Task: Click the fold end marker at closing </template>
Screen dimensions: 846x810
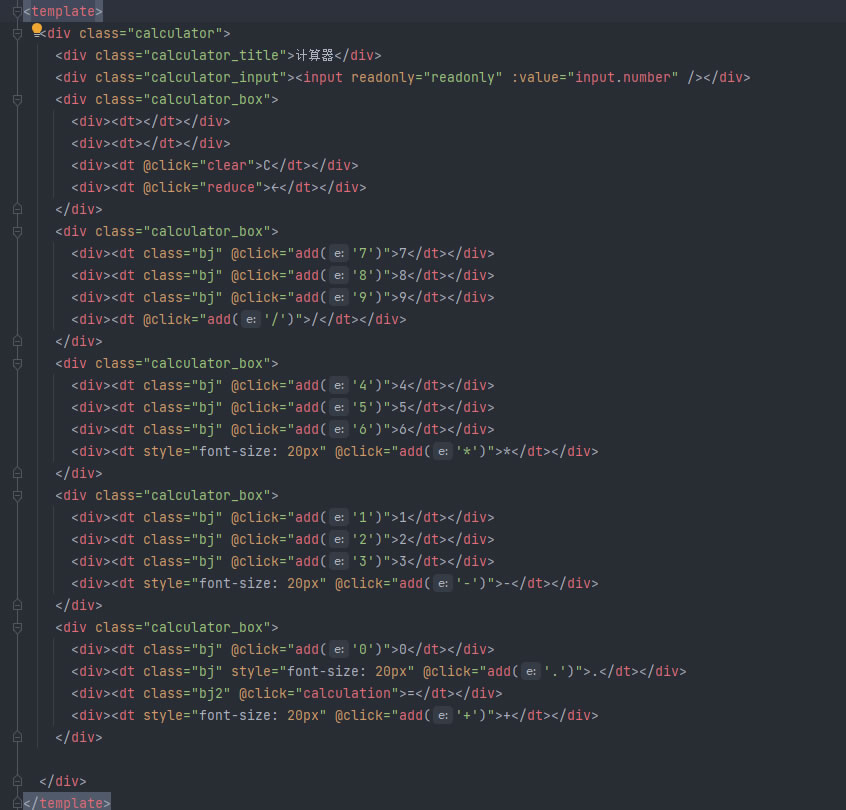Action: point(17,803)
